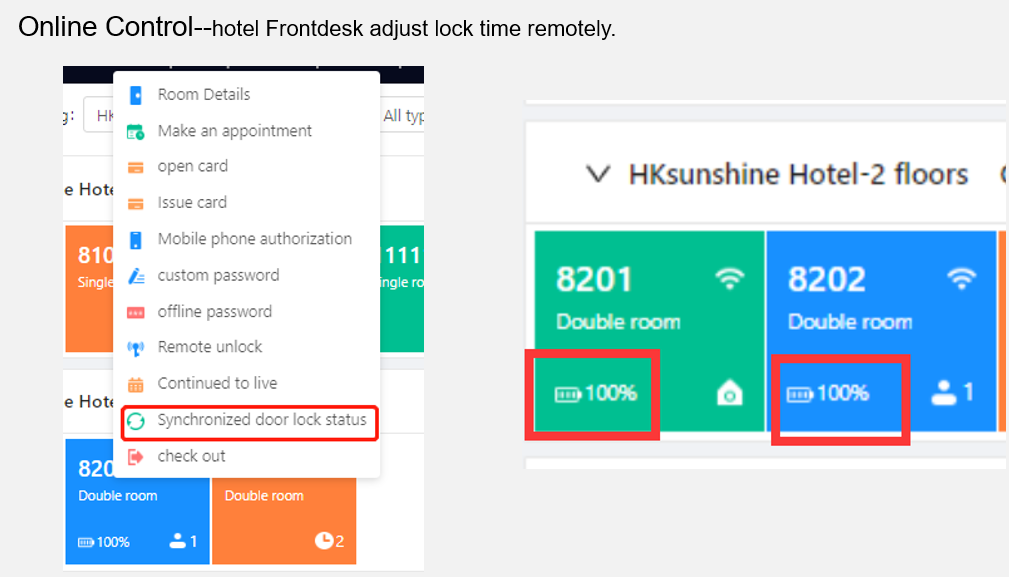Click the green sync icon for door lock status
Screen dimensions: 1009x577
(x=136, y=421)
